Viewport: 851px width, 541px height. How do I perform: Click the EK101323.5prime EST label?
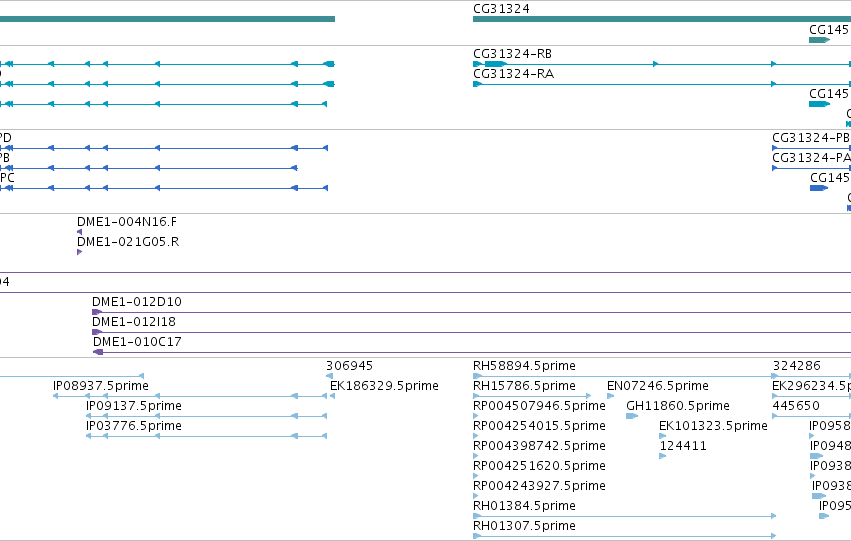[x=713, y=426]
